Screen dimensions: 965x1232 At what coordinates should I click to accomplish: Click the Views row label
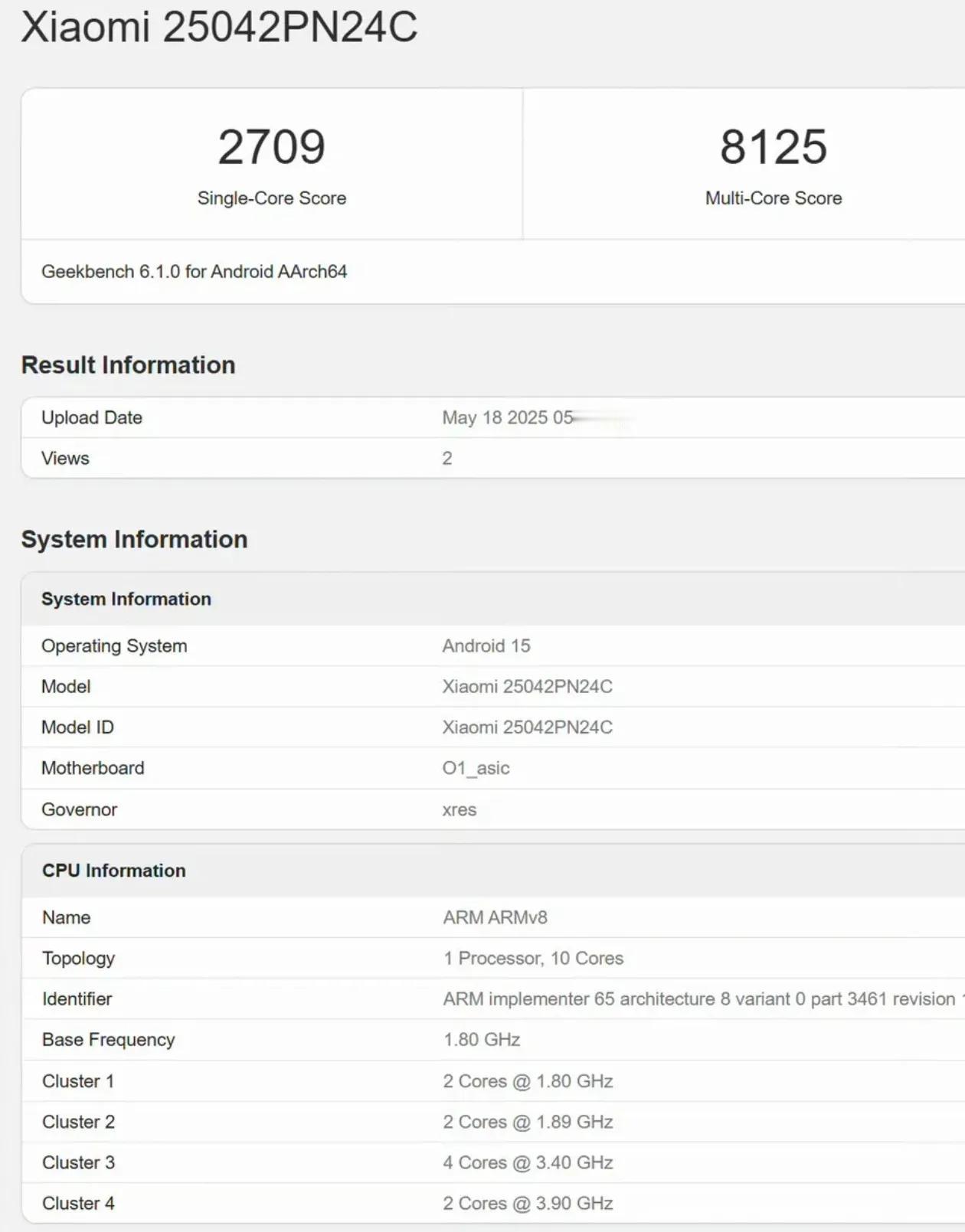65,458
